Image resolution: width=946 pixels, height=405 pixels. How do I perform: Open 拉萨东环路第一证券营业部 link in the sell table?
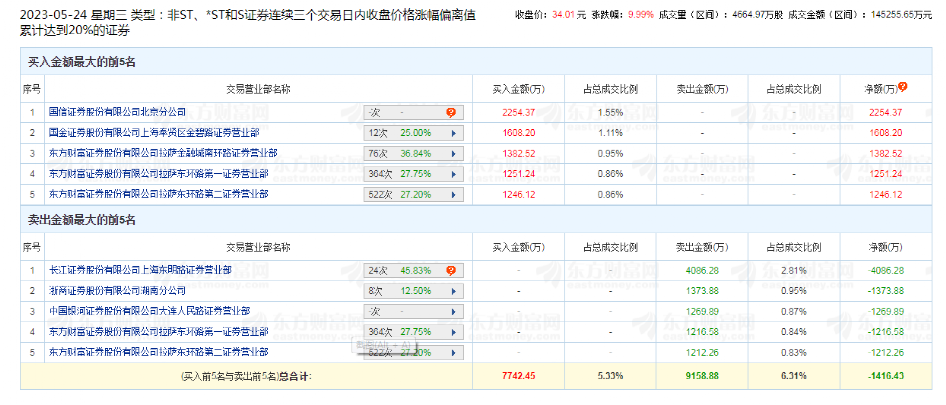pos(159,332)
